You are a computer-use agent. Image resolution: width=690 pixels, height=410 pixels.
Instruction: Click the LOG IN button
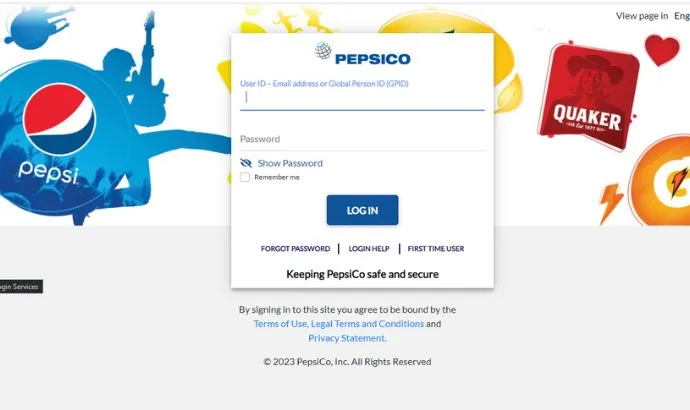[362, 210]
